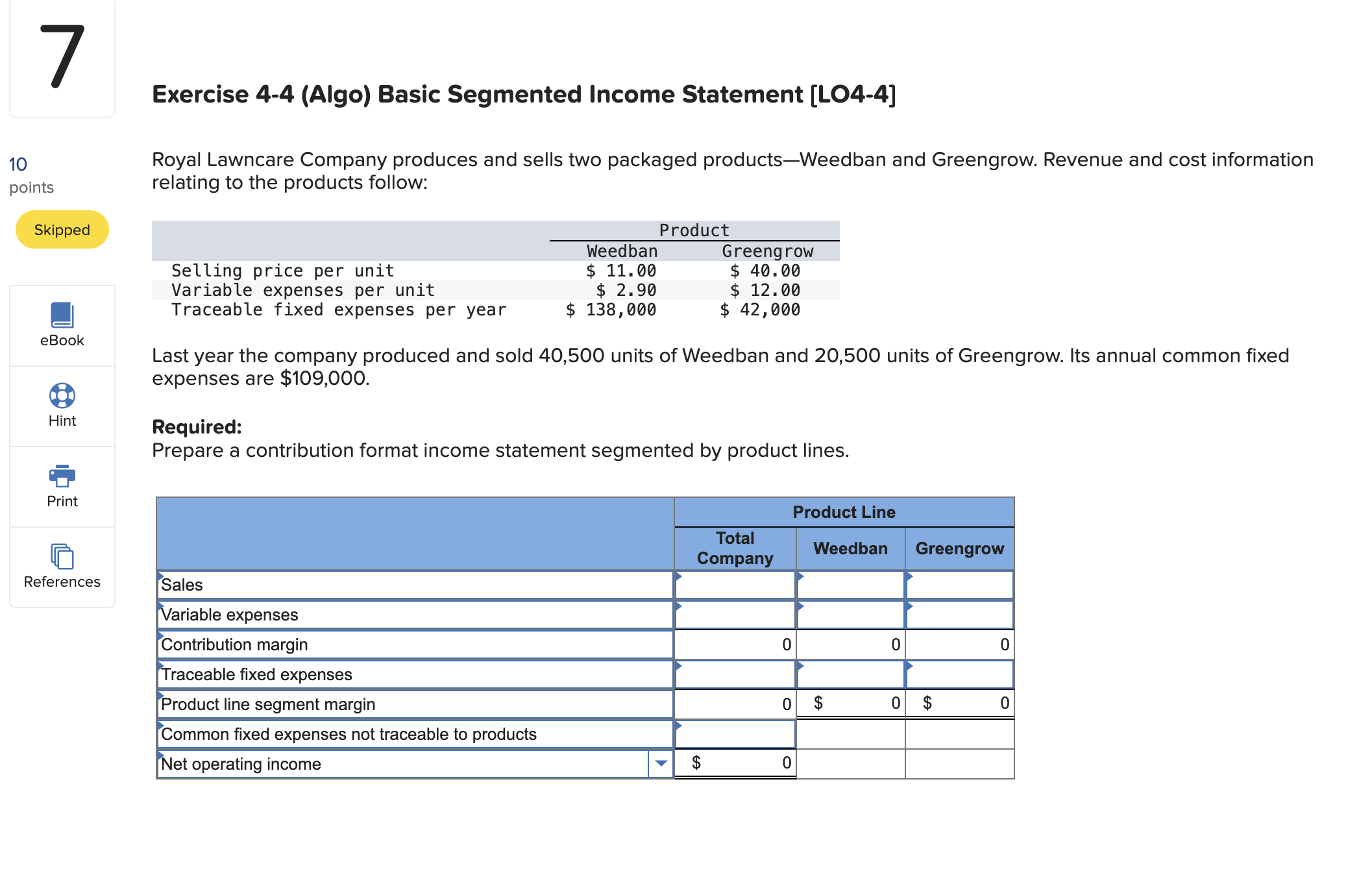Image resolution: width=1372 pixels, height=884 pixels.
Task: Click the Product Line header
Action: [x=844, y=512]
